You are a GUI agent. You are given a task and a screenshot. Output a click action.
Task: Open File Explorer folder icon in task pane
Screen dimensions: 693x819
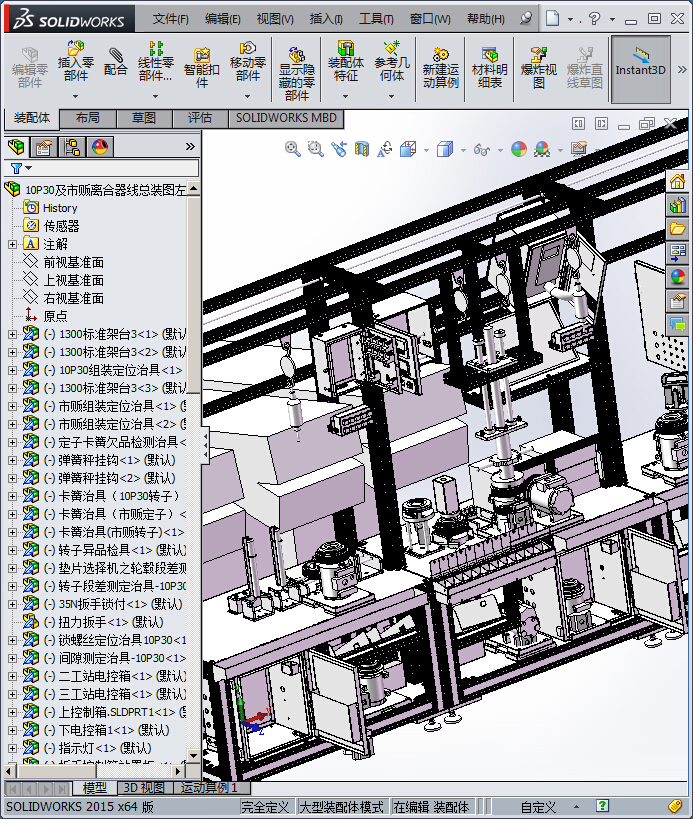coord(677,229)
